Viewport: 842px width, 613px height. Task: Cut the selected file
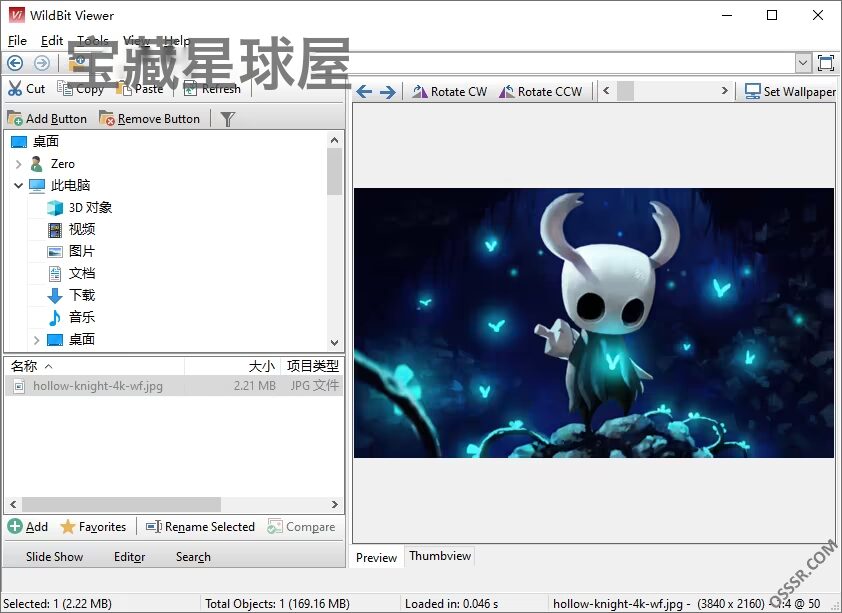point(26,89)
